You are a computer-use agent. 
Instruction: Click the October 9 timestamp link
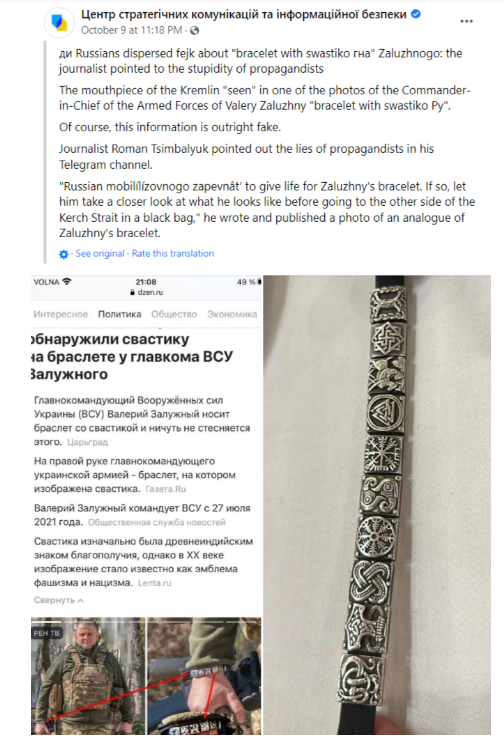(x=132, y=30)
